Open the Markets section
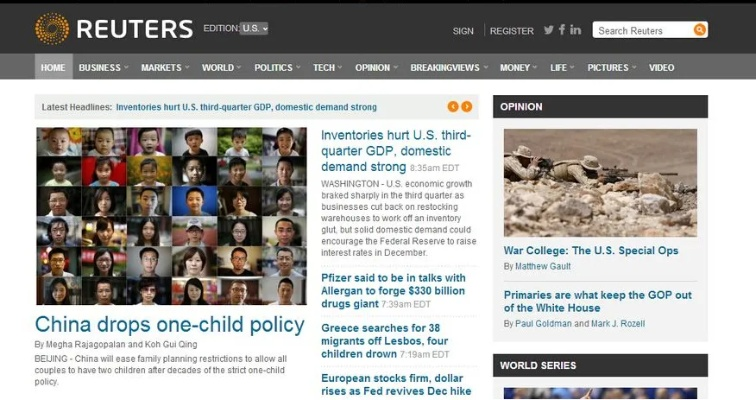Image resolution: width=756 pixels, height=400 pixels. coord(161,68)
